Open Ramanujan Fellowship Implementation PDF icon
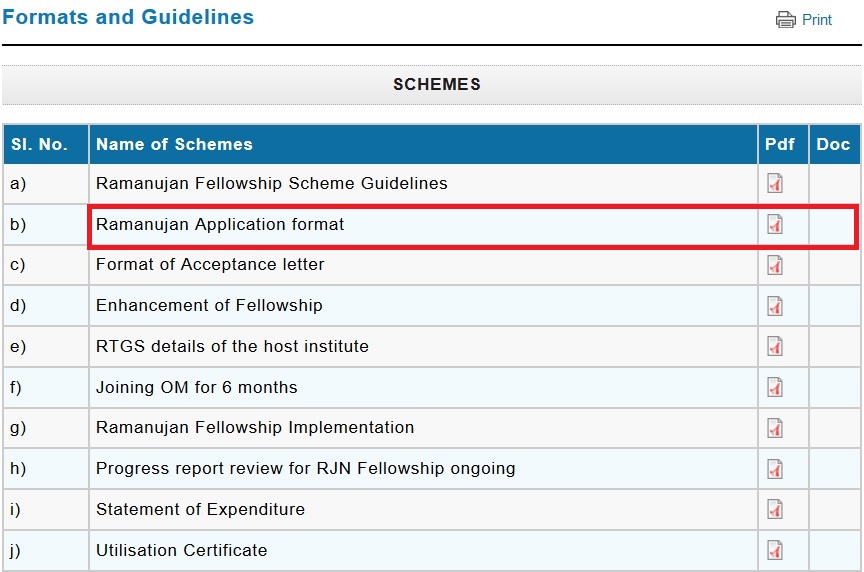Screen dimensions: 864x572 click(x=775, y=427)
